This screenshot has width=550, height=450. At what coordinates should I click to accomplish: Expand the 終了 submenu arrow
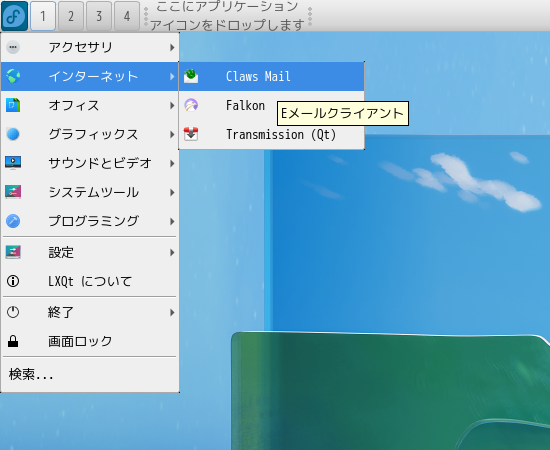tap(172, 313)
